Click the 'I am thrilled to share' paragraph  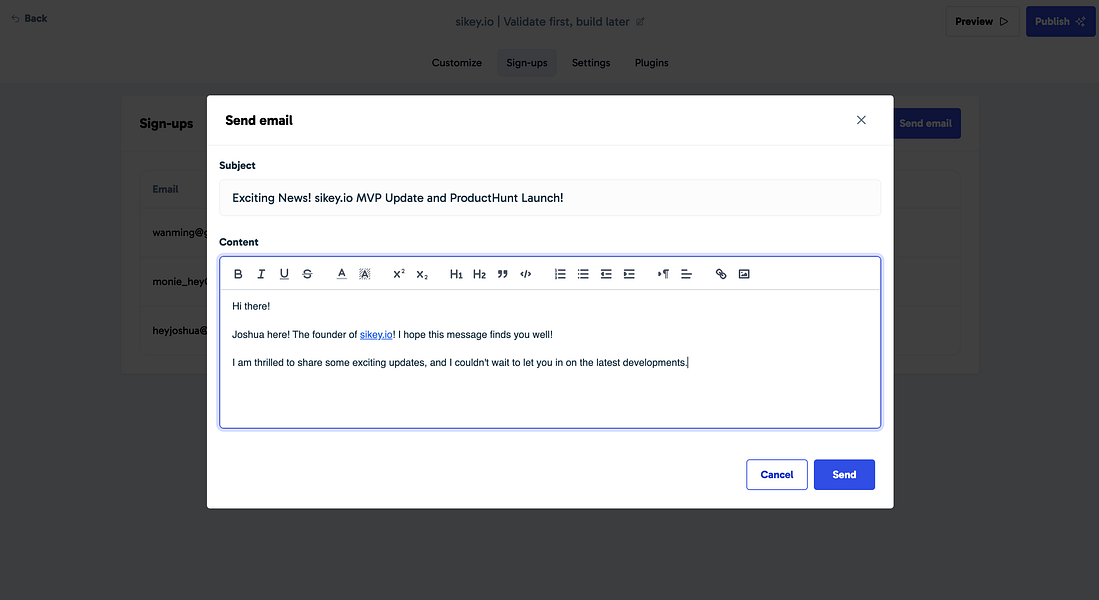tap(460, 362)
